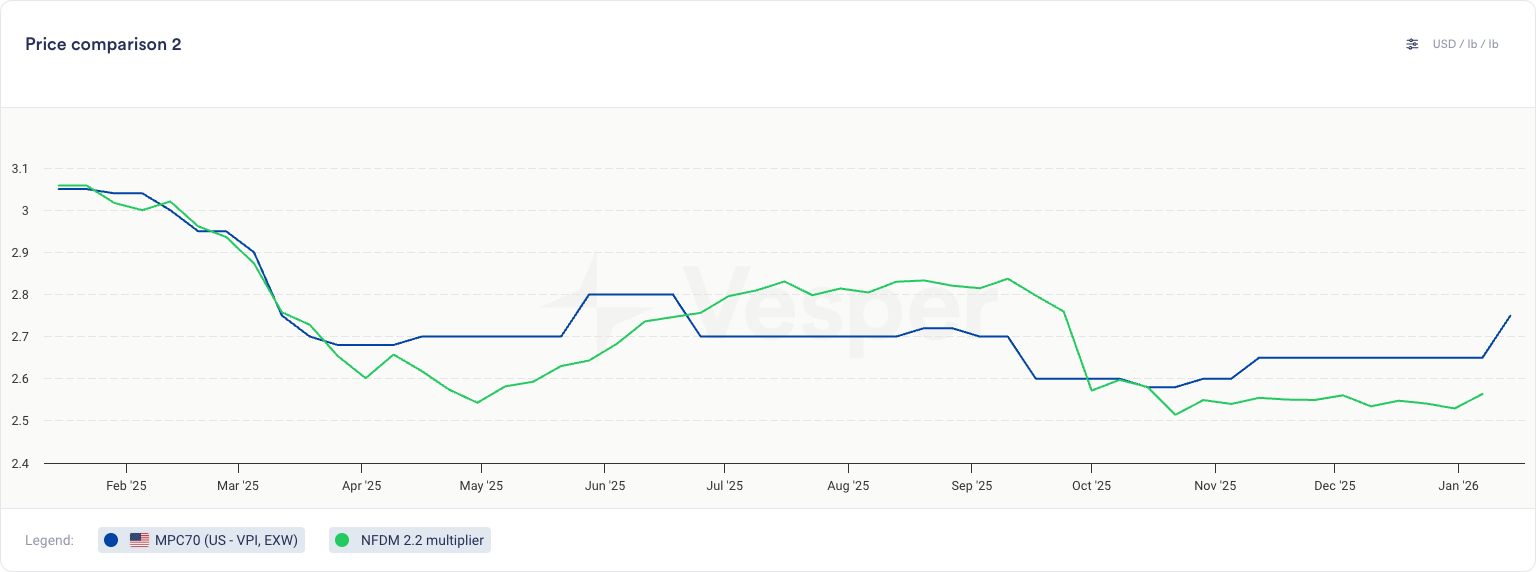1536x572 pixels.
Task: Toggle the MPC70 (US - VPI, EXW) series
Action: tap(226, 540)
